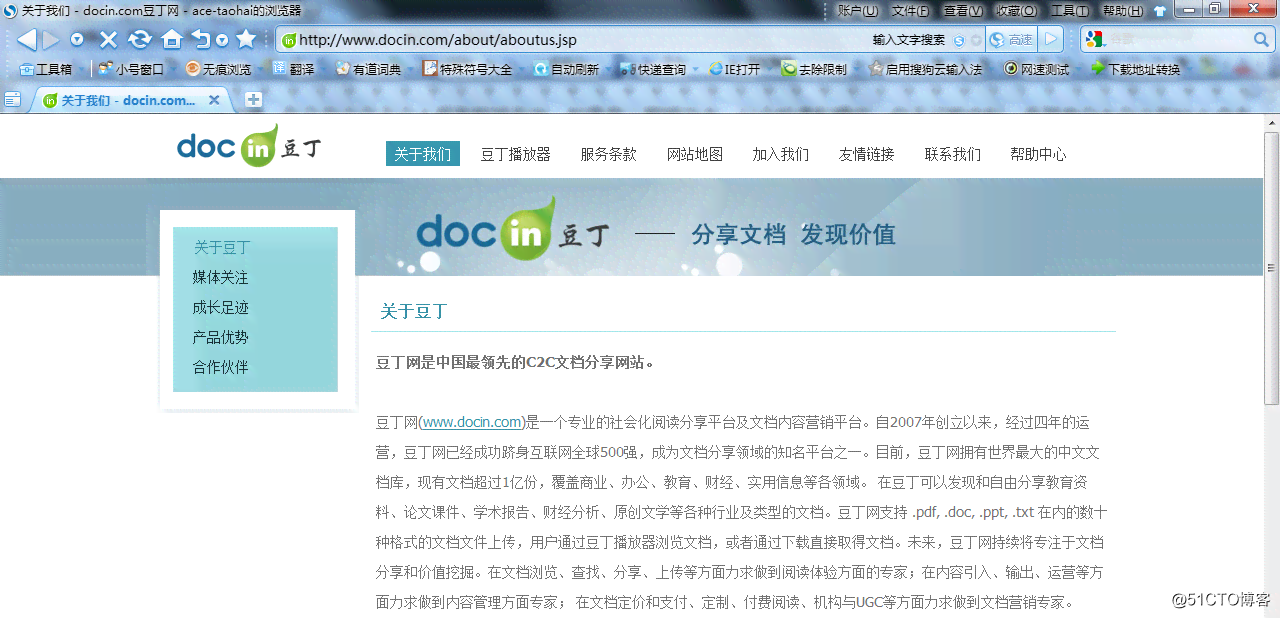
Task: Select 关于我们 in the site navigation
Action: (423, 154)
